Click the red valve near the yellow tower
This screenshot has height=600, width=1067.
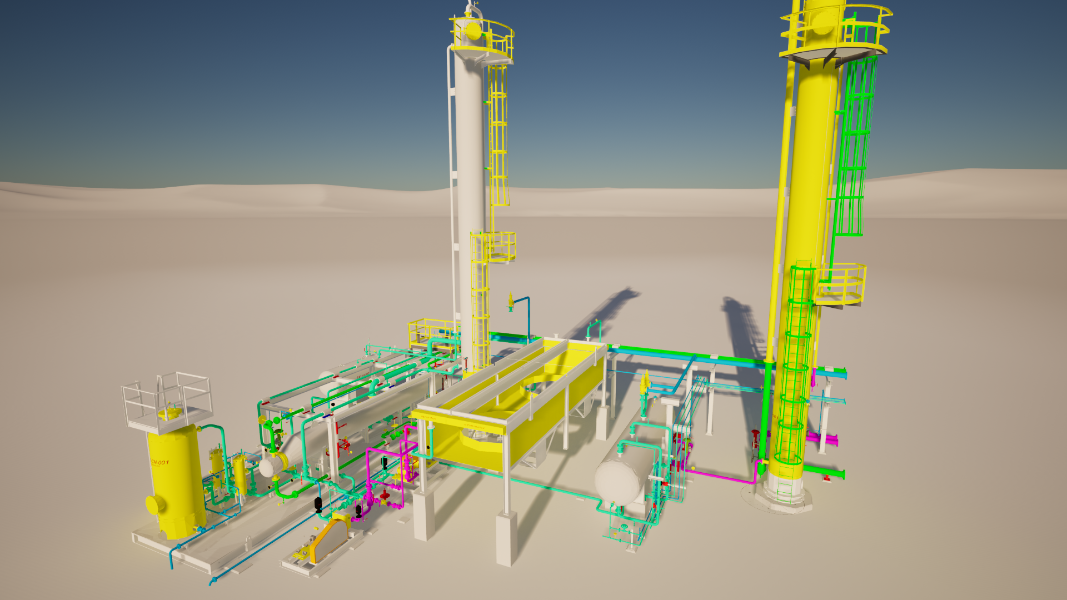pos(754,438)
